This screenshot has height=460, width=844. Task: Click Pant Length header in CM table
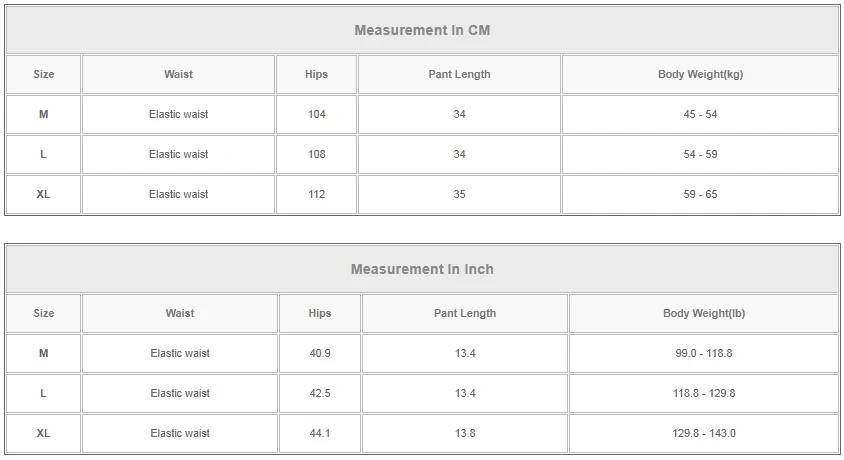(x=459, y=74)
